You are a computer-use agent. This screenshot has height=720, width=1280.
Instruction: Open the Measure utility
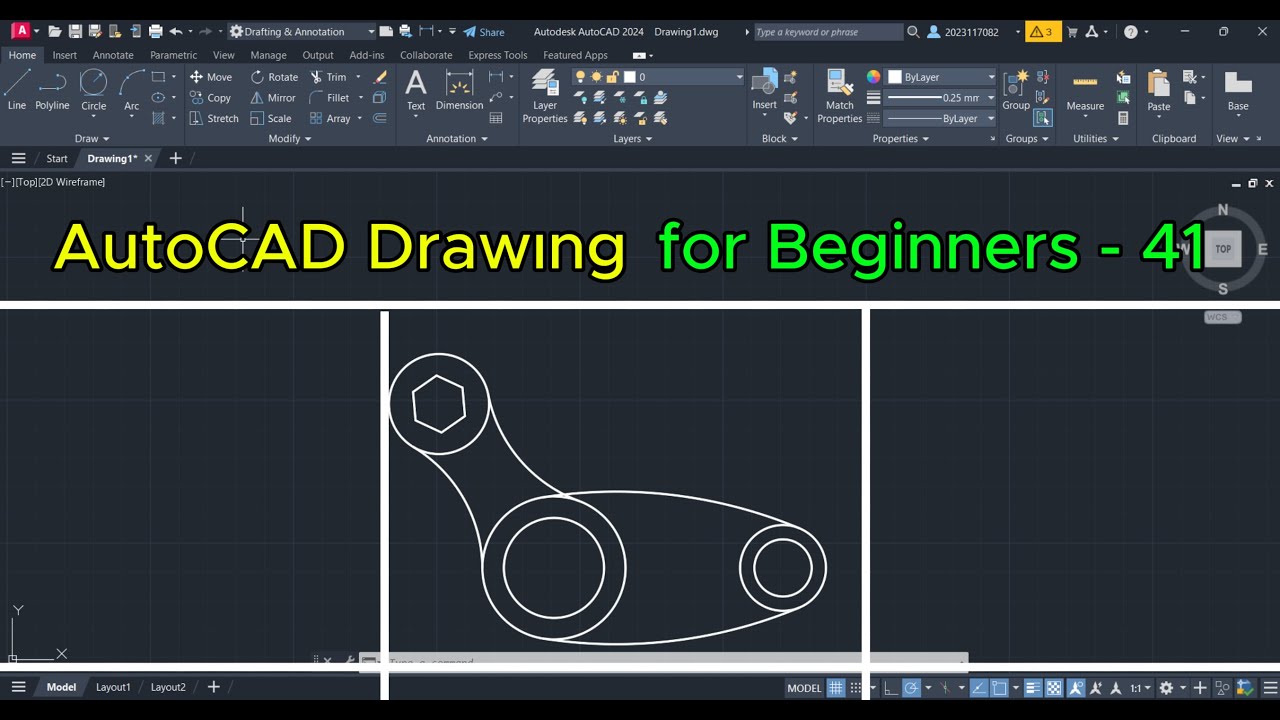[1085, 90]
